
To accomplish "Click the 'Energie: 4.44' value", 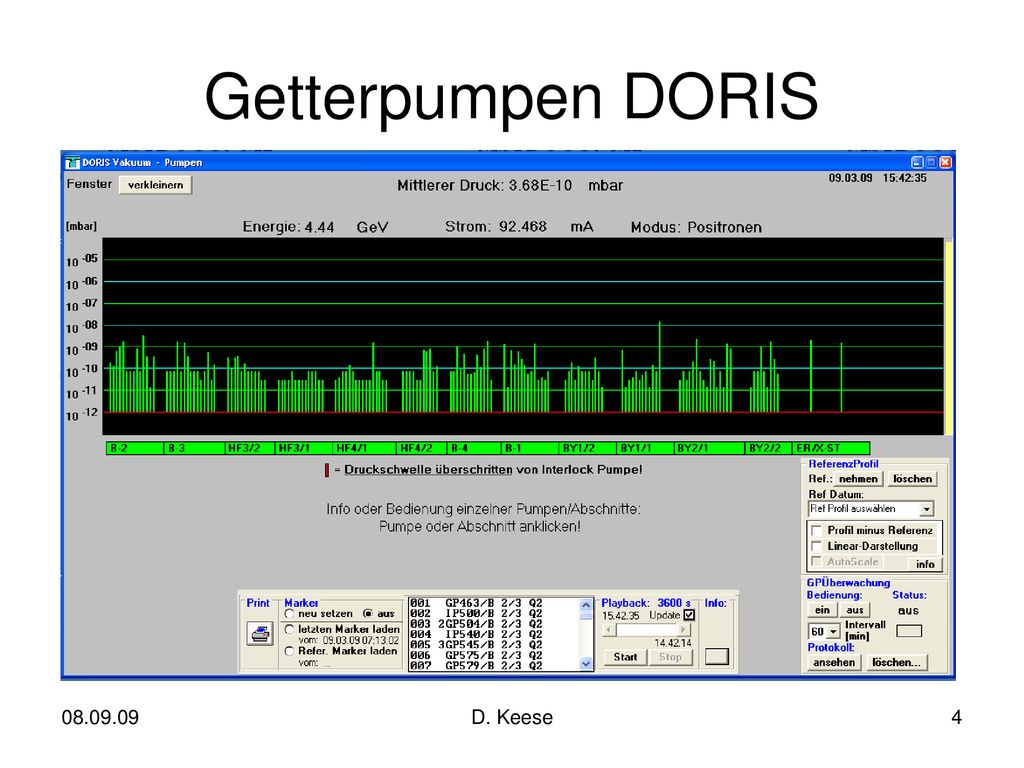I will (288, 227).
